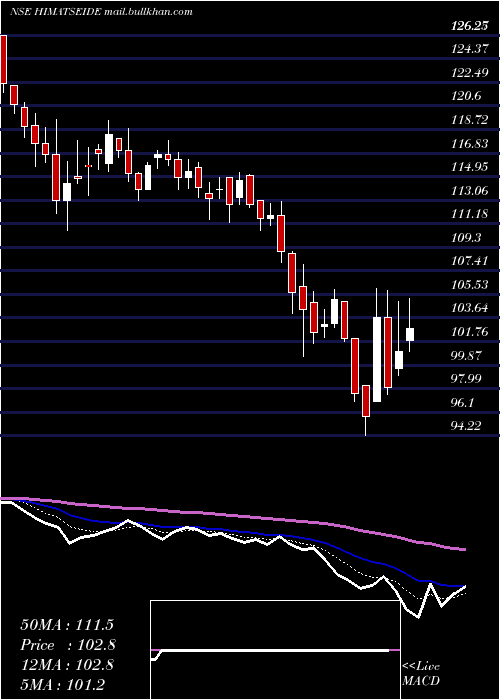Select the 109.3 price axis label
Image resolution: width=500 pixels, height=700 pixels.
tap(466, 238)
